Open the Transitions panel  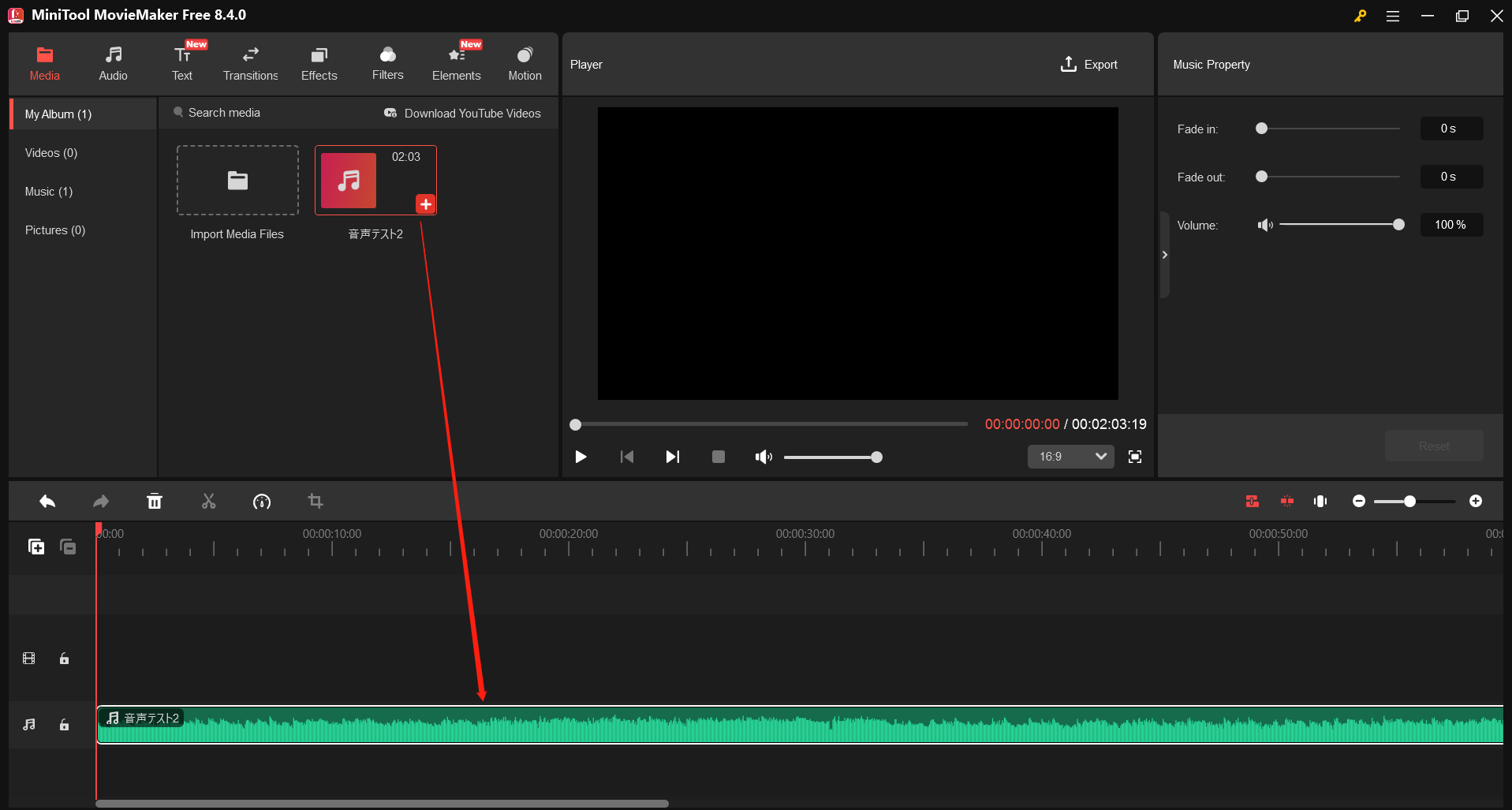250,63
